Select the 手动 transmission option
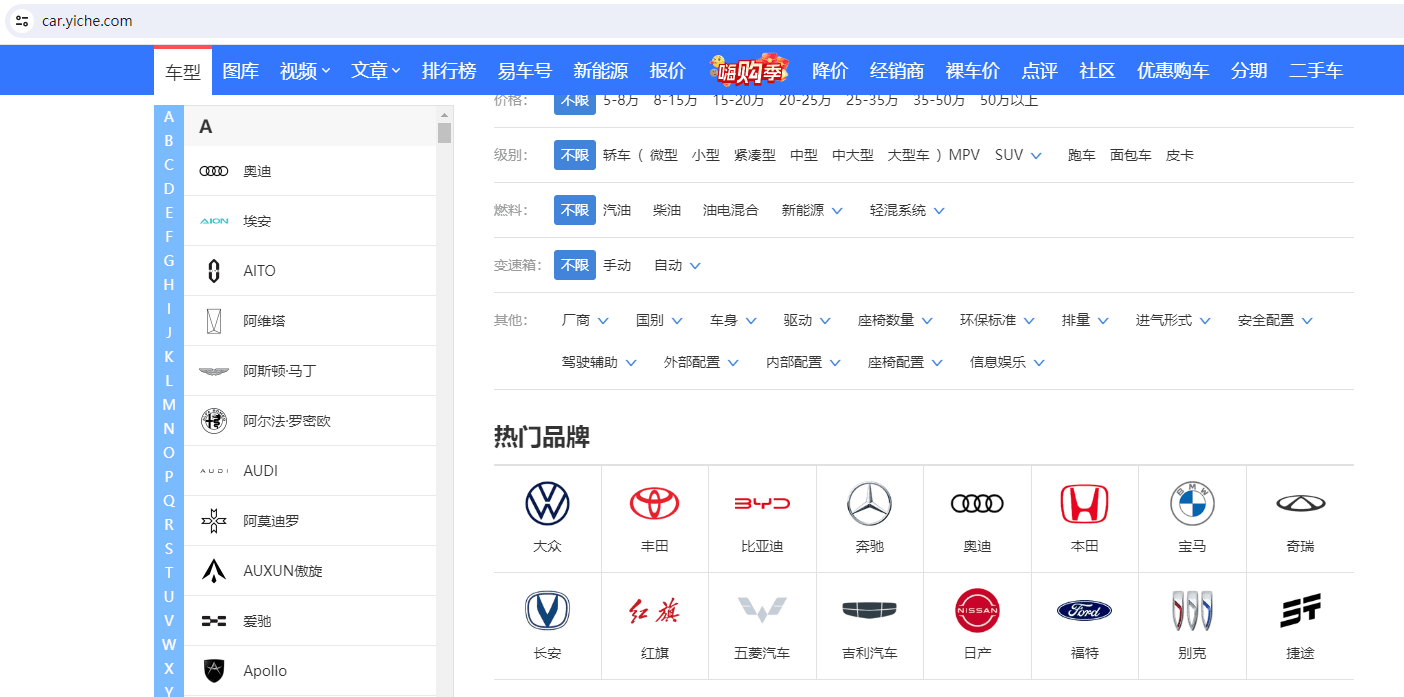Screen dimensions: 1404x697 pos(617,265)
